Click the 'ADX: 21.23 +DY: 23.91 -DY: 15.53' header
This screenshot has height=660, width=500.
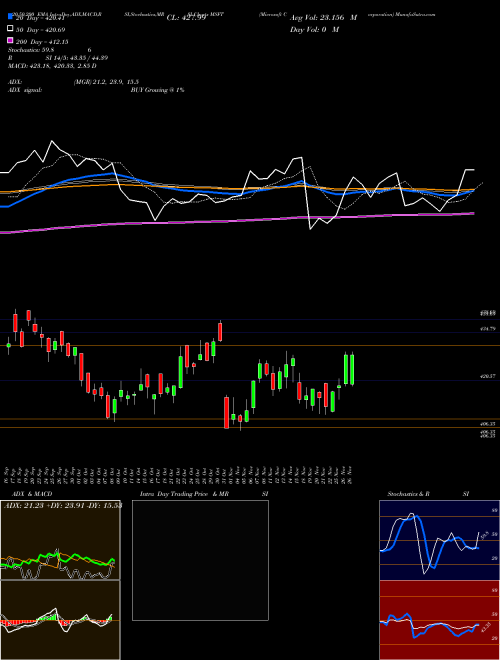(x=63, y=505)
